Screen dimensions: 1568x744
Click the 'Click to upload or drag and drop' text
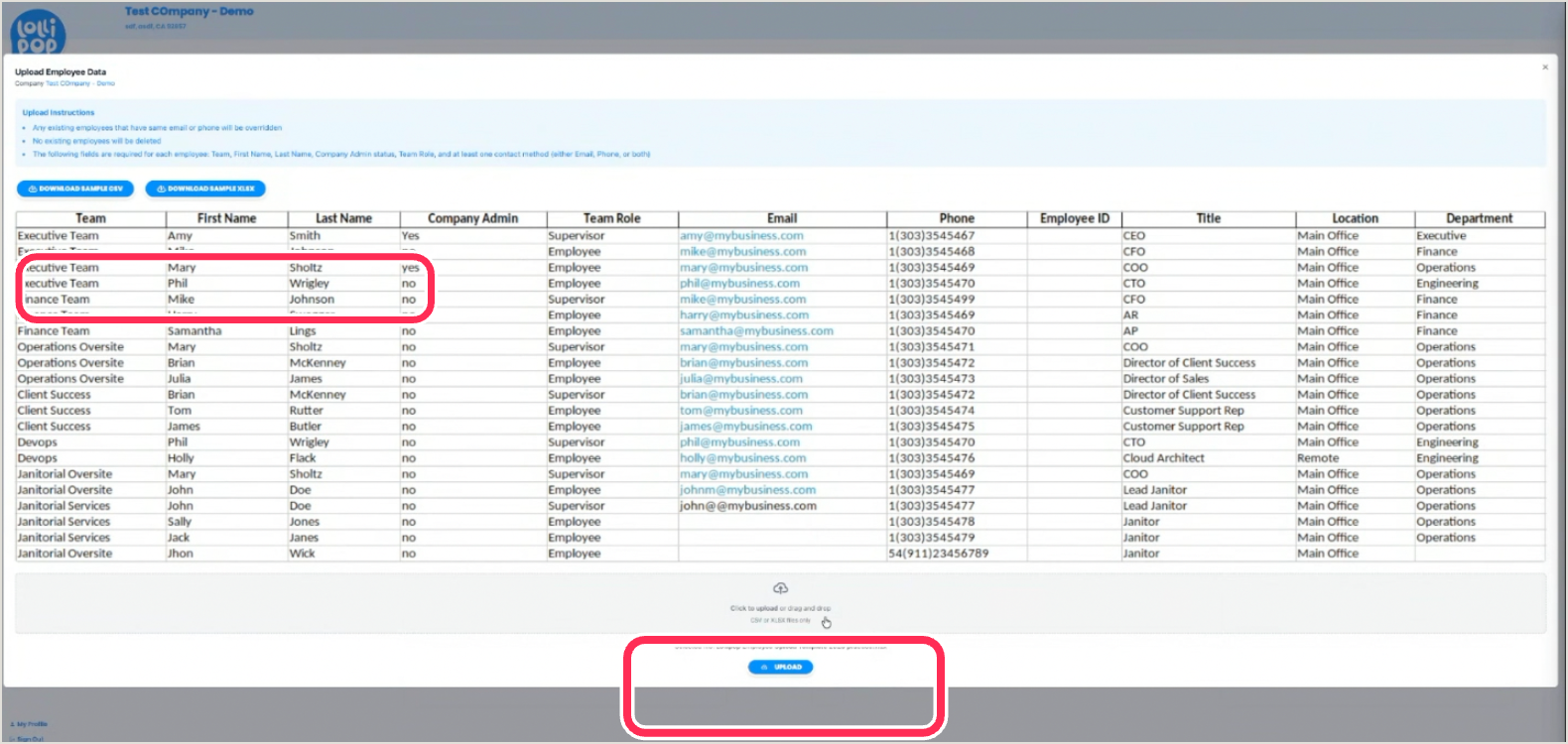pos(780,608)
